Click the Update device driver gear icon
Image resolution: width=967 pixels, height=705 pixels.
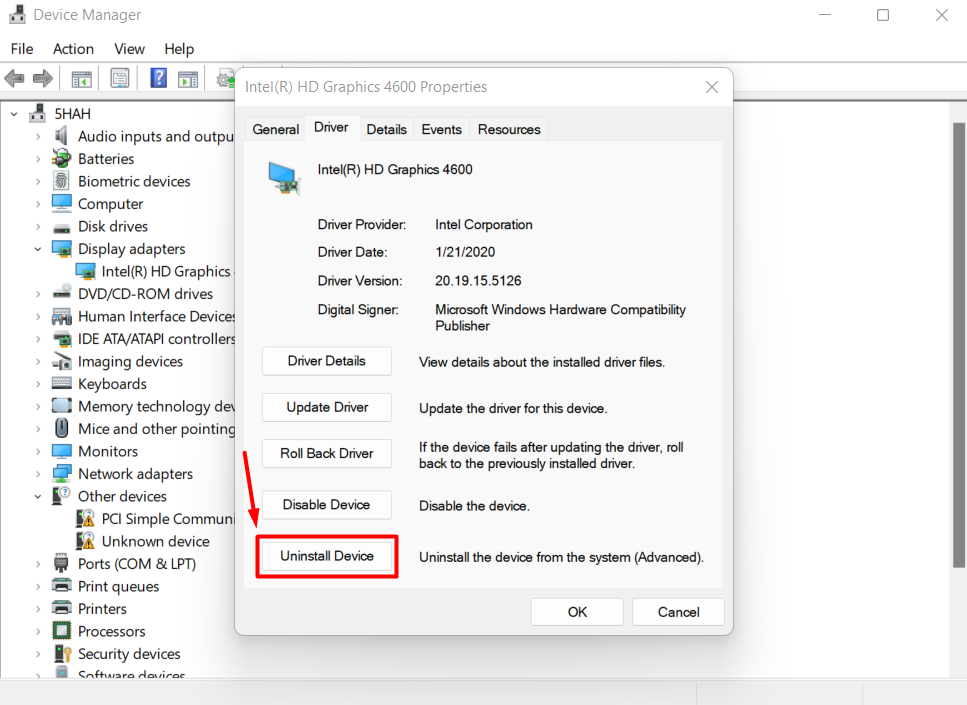pos(226,78)
